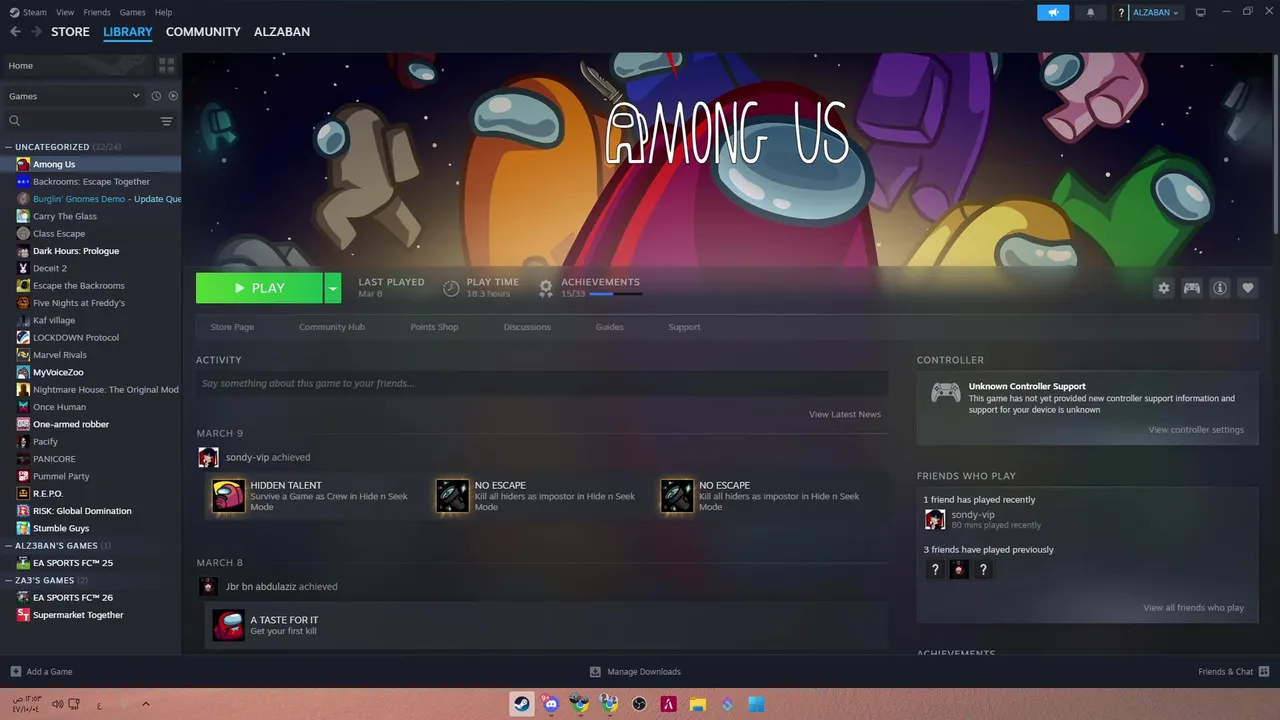Open the notifications bell
Viewport: 1280px width, 720px height.
click(x=1090, y=12)
